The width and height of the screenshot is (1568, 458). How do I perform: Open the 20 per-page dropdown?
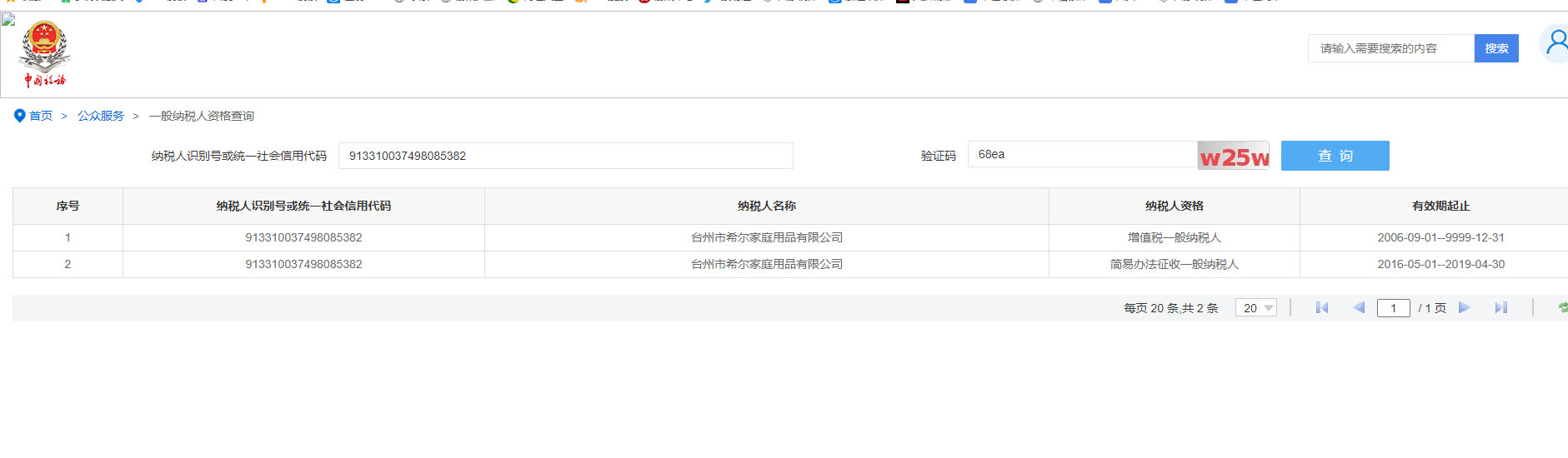1255,308
